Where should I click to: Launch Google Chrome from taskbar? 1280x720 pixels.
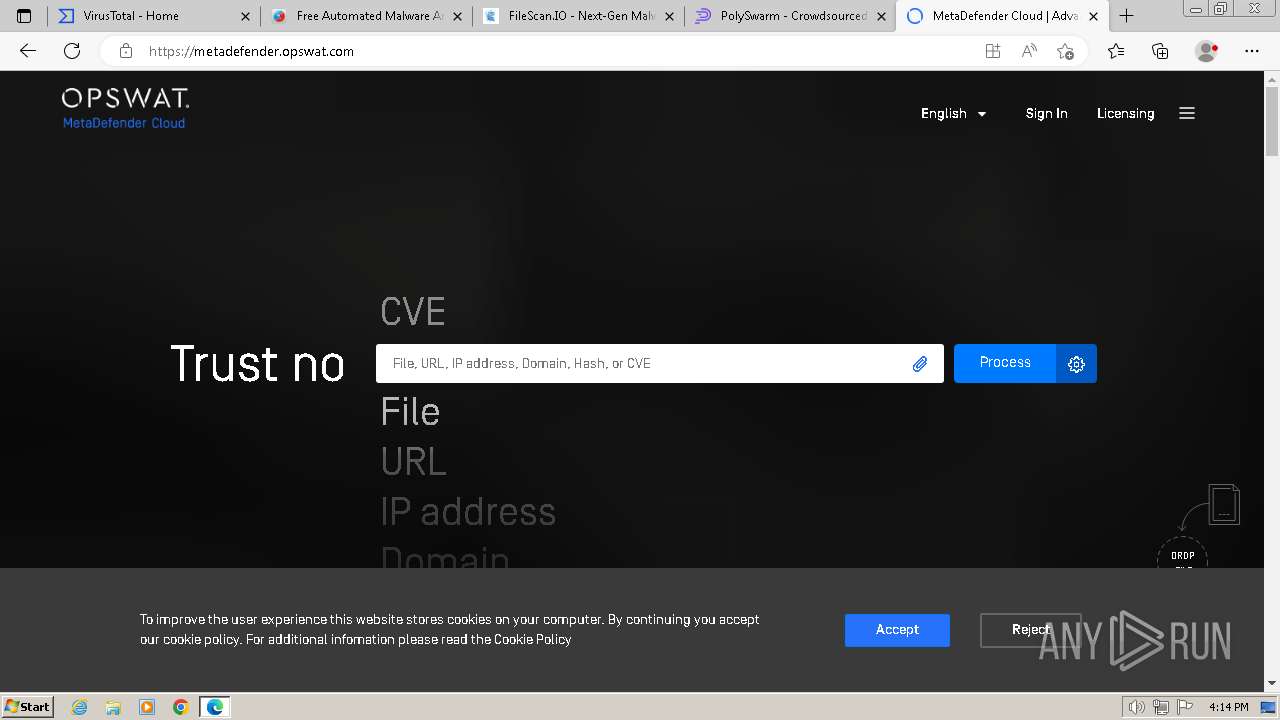click(x=181, y=707)
